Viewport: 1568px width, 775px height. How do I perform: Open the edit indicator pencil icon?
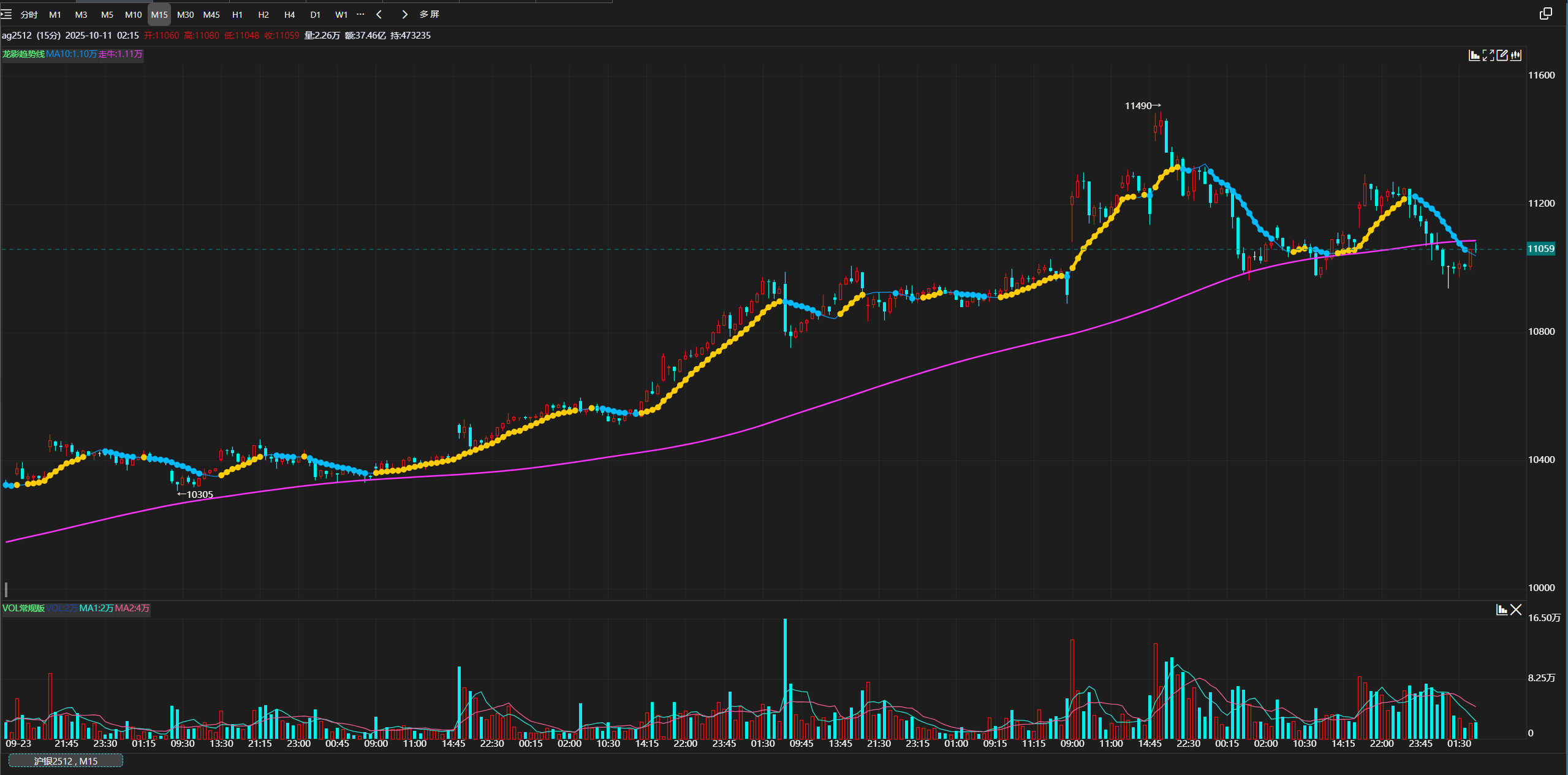[x=1502, y=56]
